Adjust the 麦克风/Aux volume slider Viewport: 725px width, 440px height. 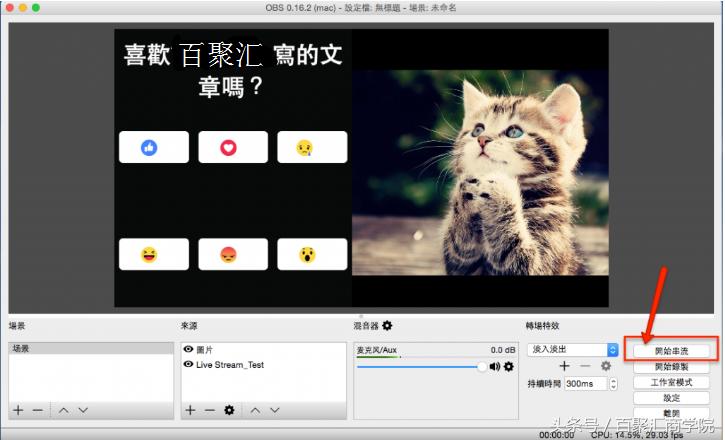tap(421, 367)
